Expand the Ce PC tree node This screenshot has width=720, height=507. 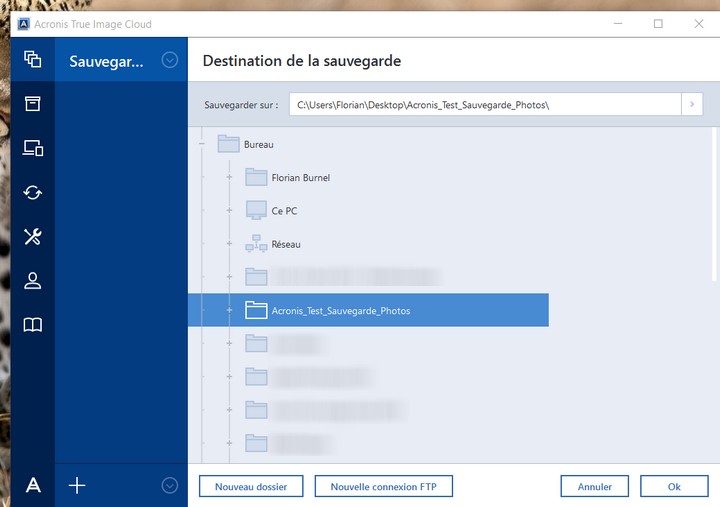(x=229, y=210)
